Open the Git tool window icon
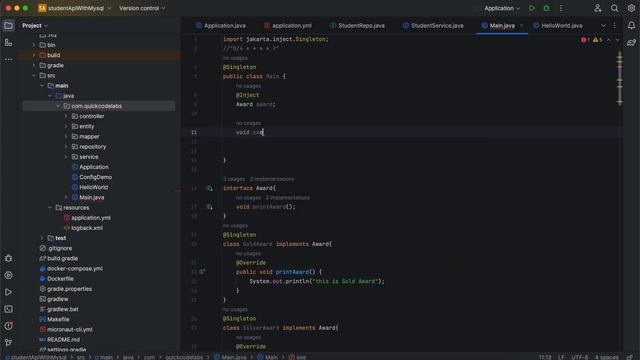 8,342
